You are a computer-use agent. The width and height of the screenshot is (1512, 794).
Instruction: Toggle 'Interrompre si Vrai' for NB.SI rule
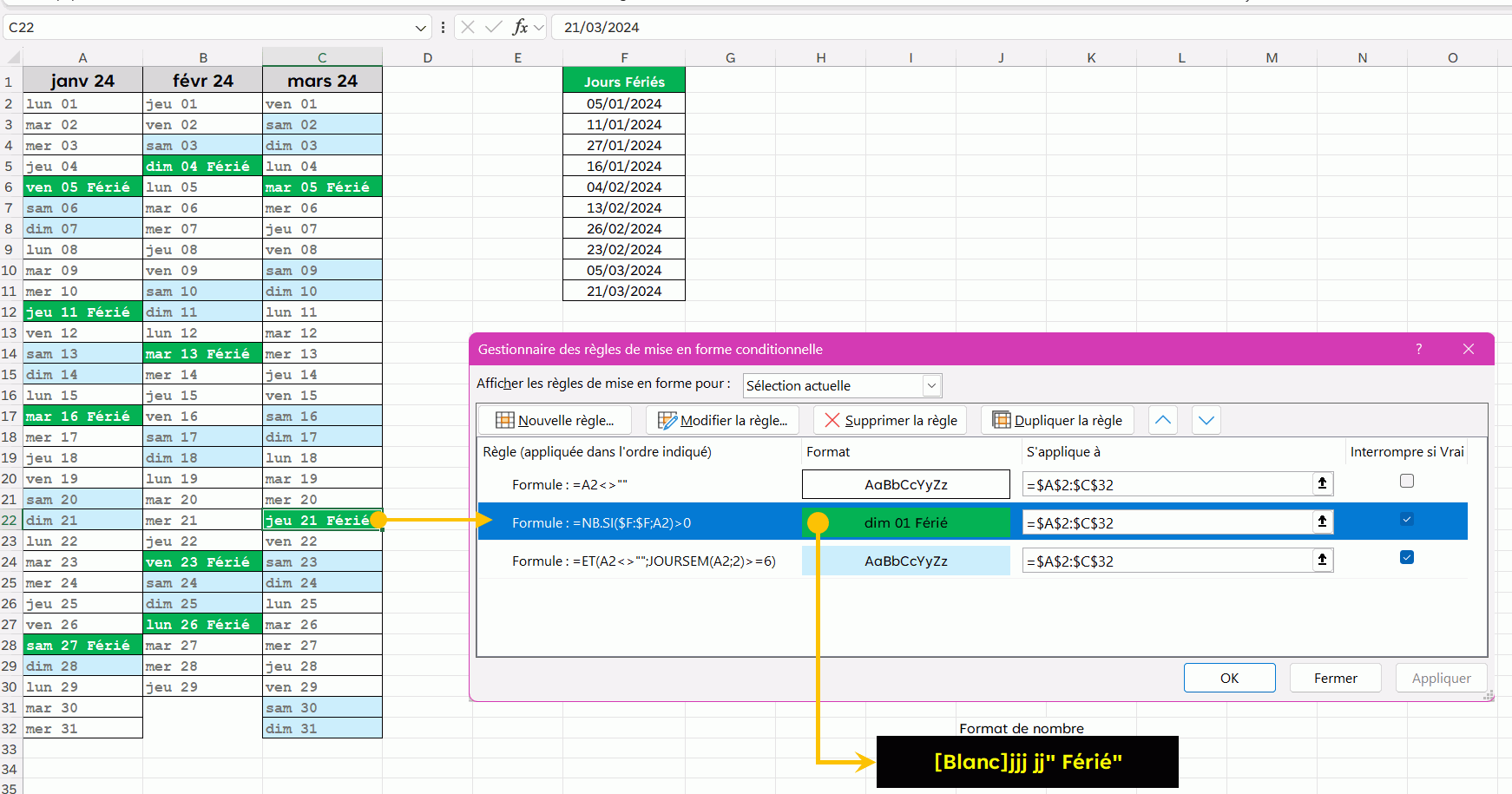pos(1407,519)
